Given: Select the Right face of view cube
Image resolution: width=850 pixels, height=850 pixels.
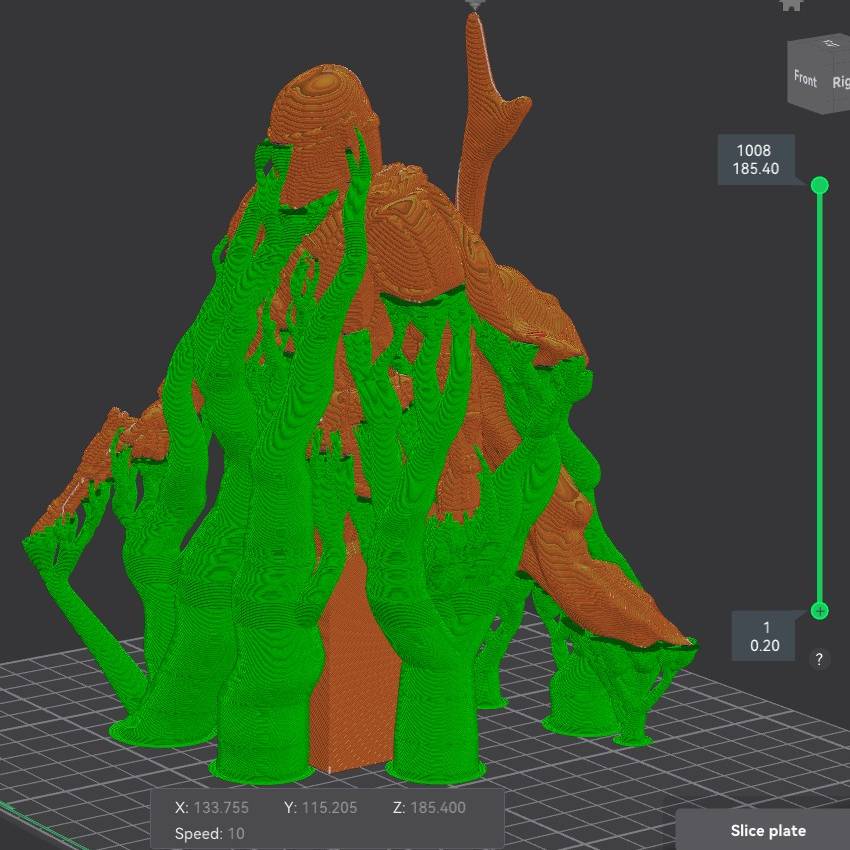Looking at the screenshot, I should pos(840,81).
